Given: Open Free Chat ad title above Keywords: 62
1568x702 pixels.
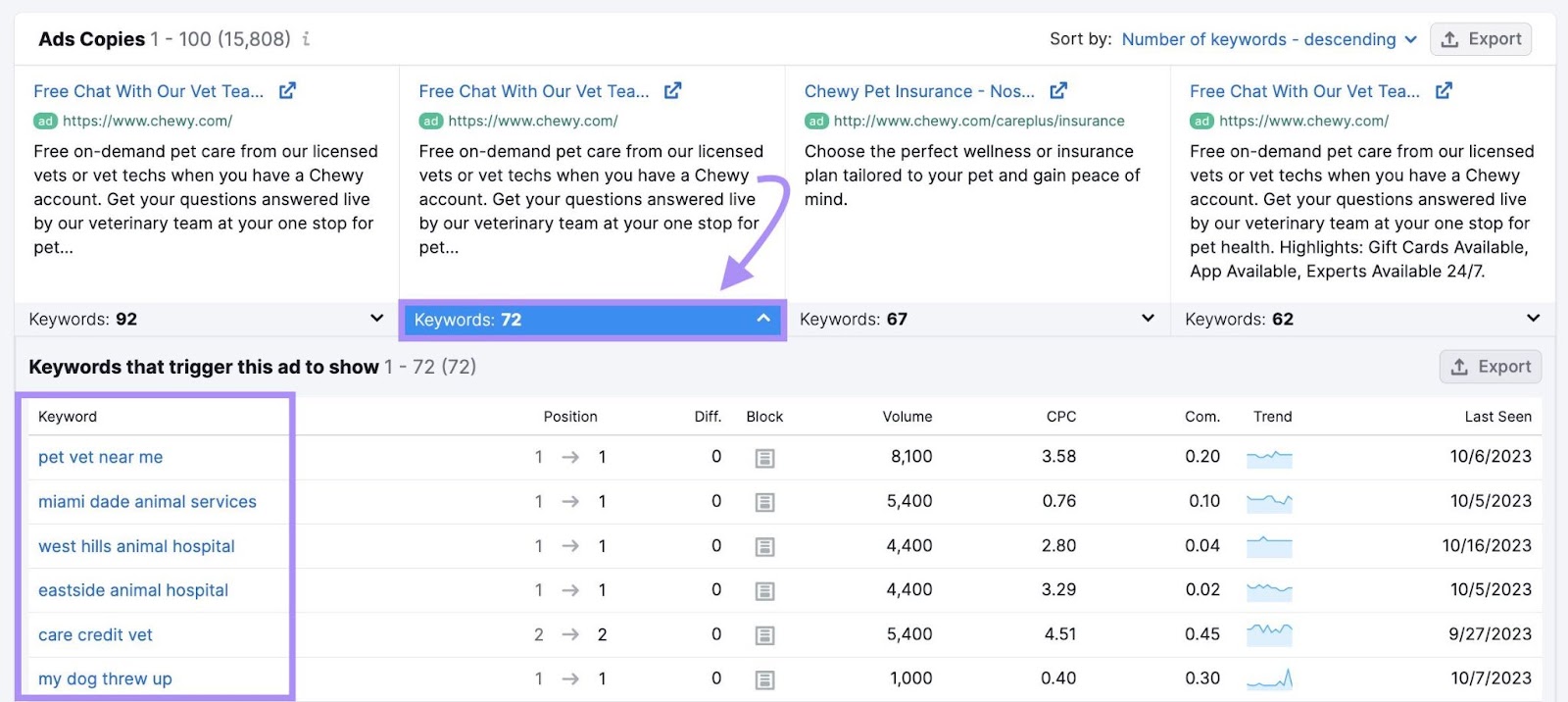Looking at the screenshot, I should point(1304,91).
